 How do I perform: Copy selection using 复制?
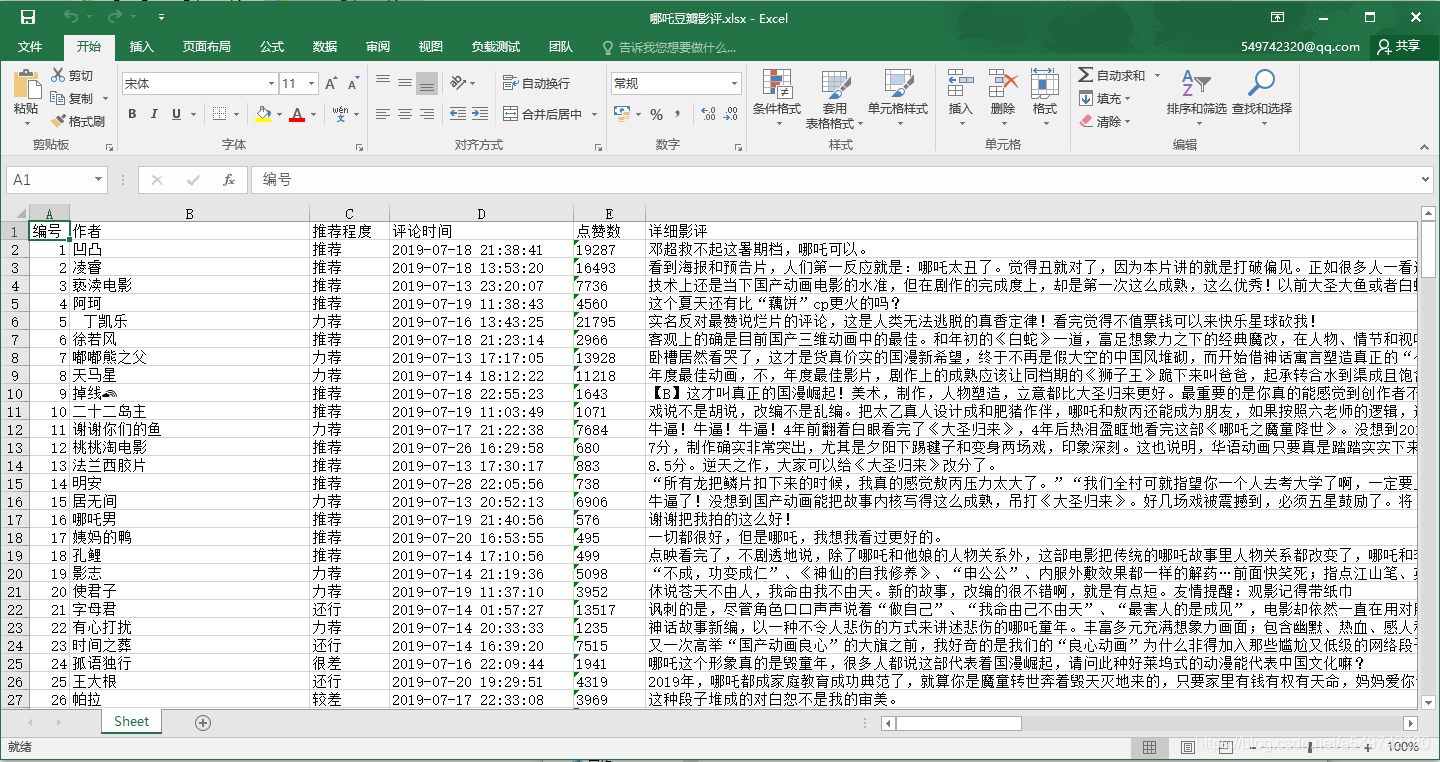tap(72, 99)
